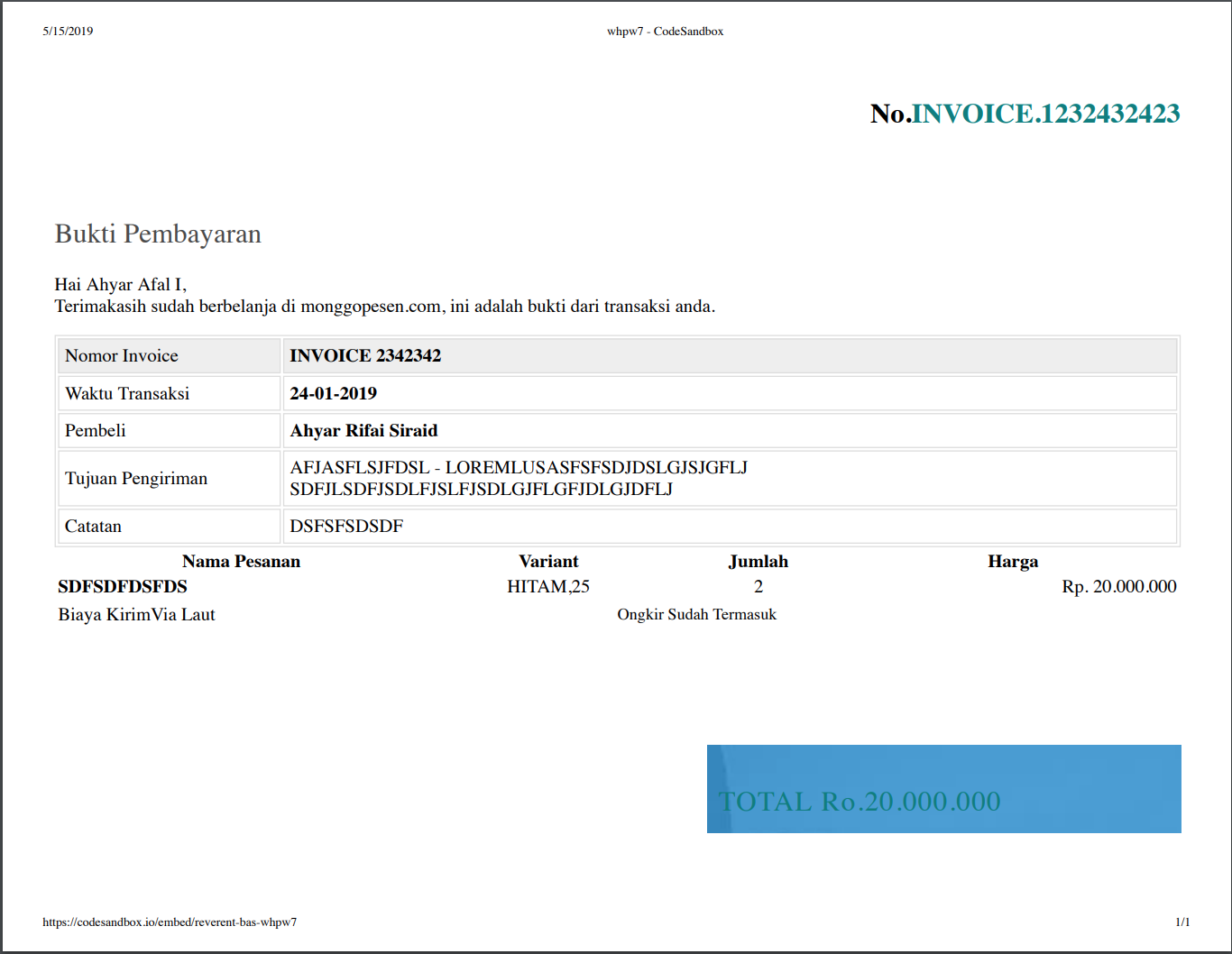Click the page header date 5/15/2019
The height and width of the screenshot is (954, 1232).
tap(68, 31)
